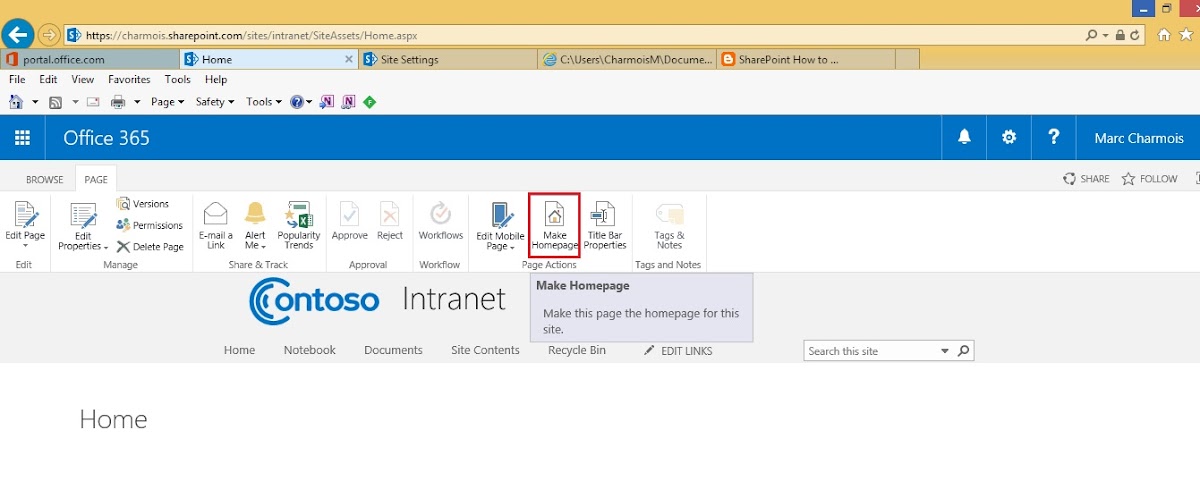Image resolution: width=1200 pixels, height=481 pixels.
Task: Open the Marc Charmois user menu
Action: pos(1138,138)
